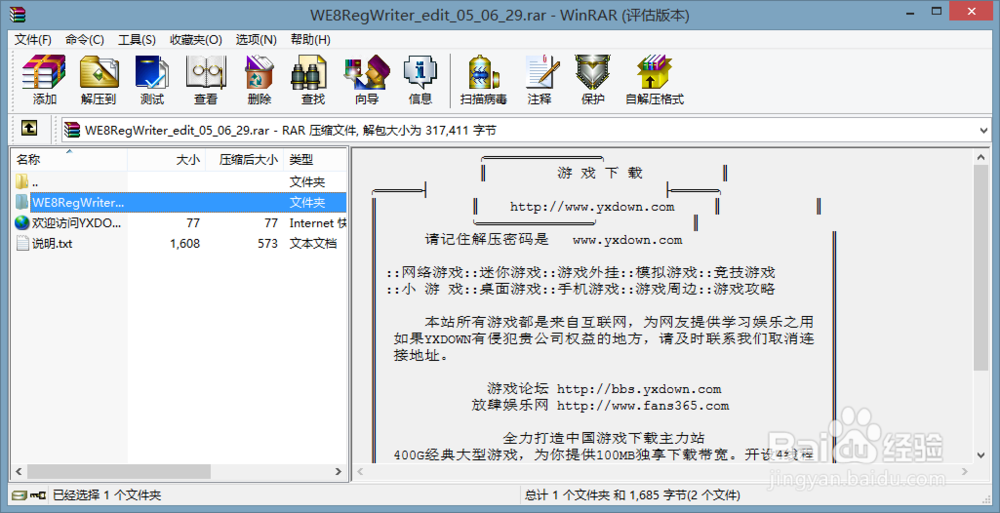Click the Extract To (解压到) icon
The height and width of the screenshot is (513, 1000).
click(x=99, y=80)
